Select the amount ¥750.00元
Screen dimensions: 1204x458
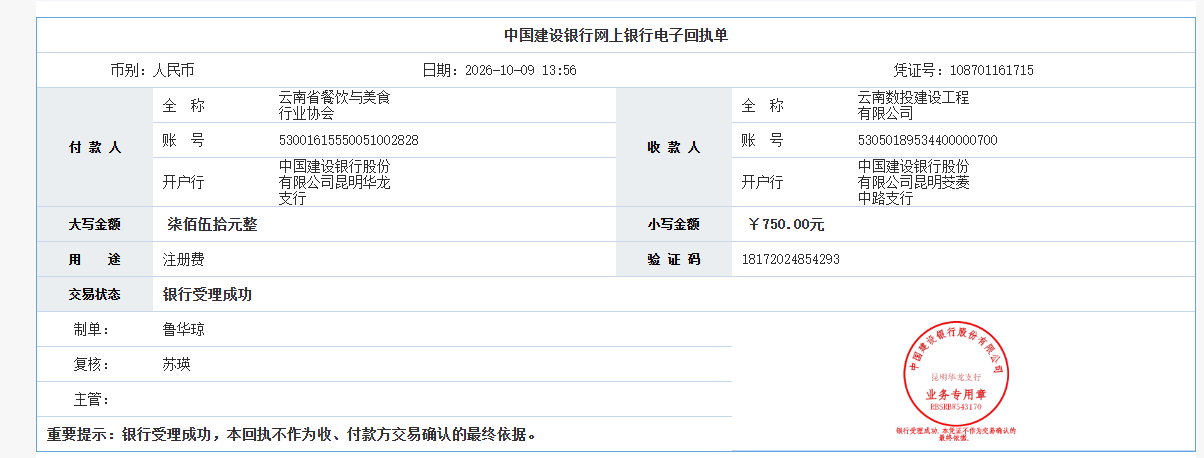click(x=786, y=225)
